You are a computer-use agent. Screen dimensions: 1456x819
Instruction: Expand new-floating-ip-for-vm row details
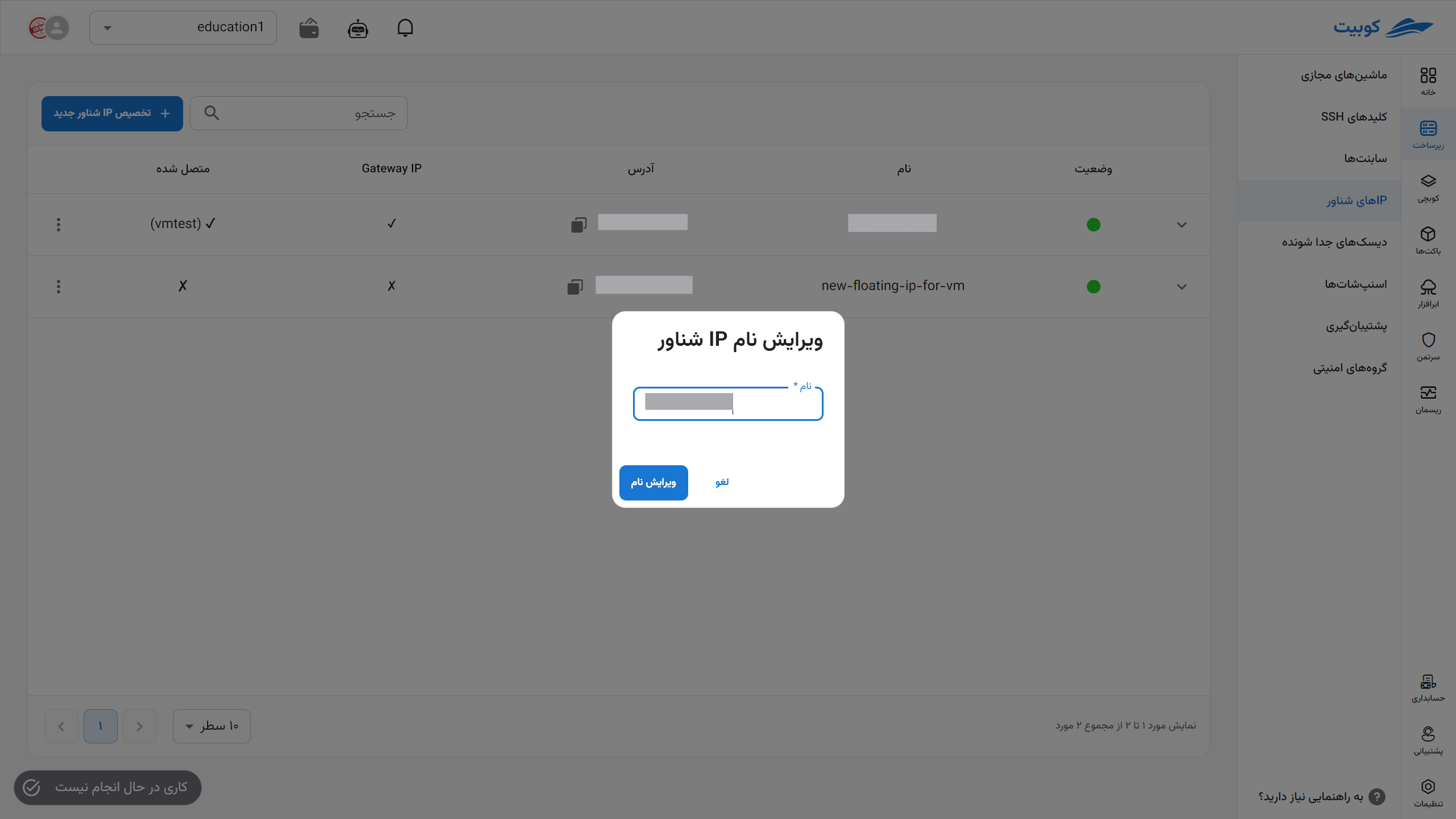pos(1181,286)
